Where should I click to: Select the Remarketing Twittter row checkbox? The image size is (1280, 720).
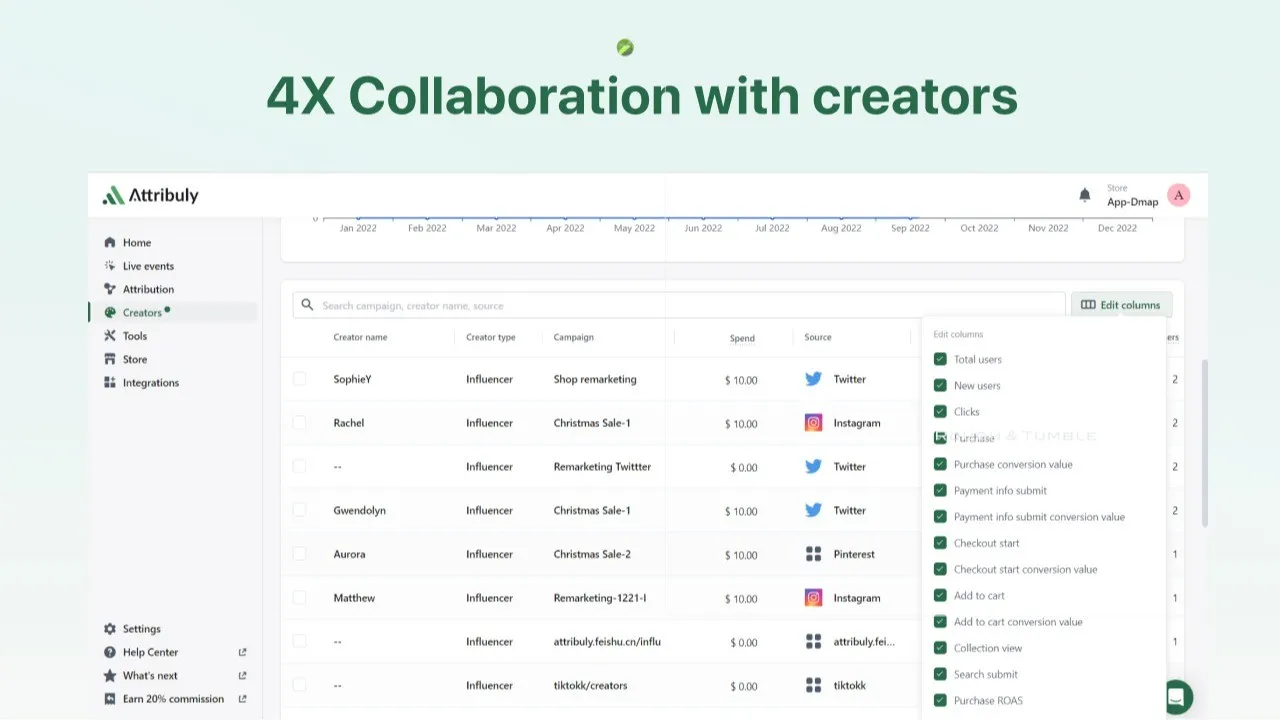pyautogui.click(x=299, y=466)
